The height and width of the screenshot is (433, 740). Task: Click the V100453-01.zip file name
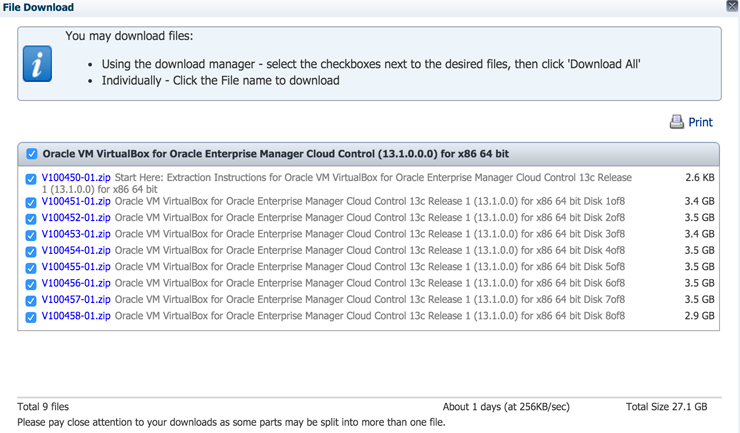tap(76, 234)
